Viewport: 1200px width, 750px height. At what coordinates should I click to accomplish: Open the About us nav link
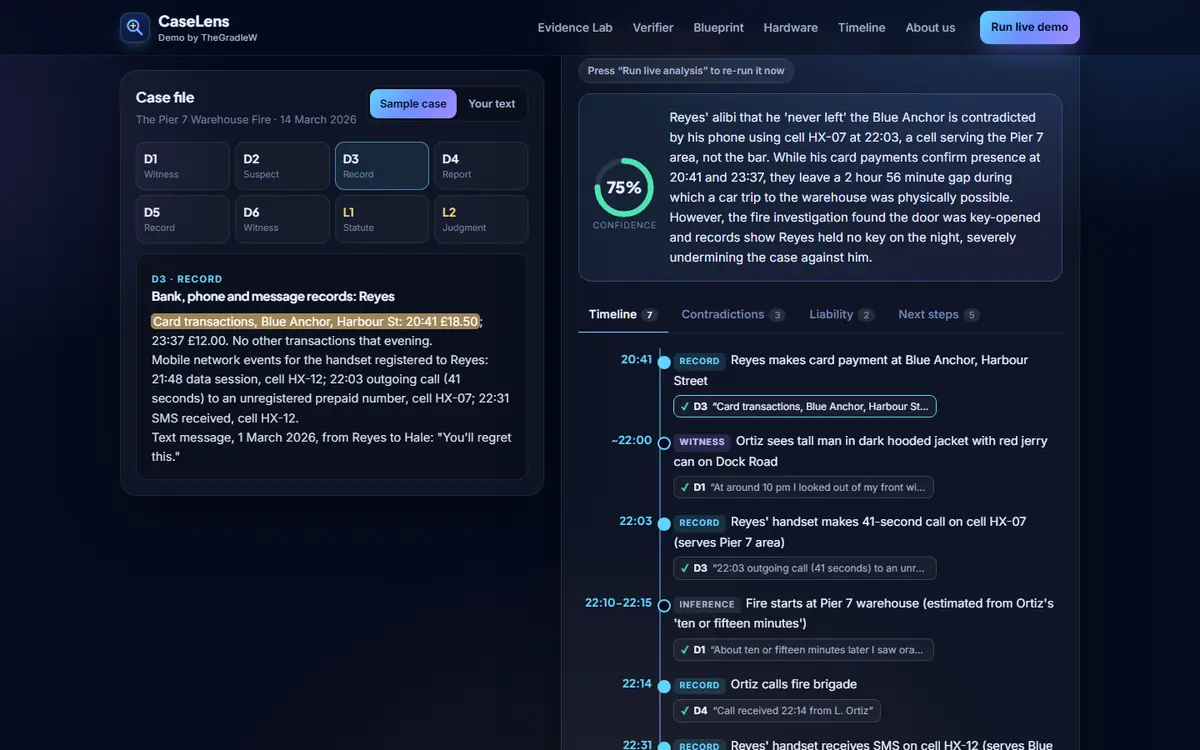coord(930,28)
